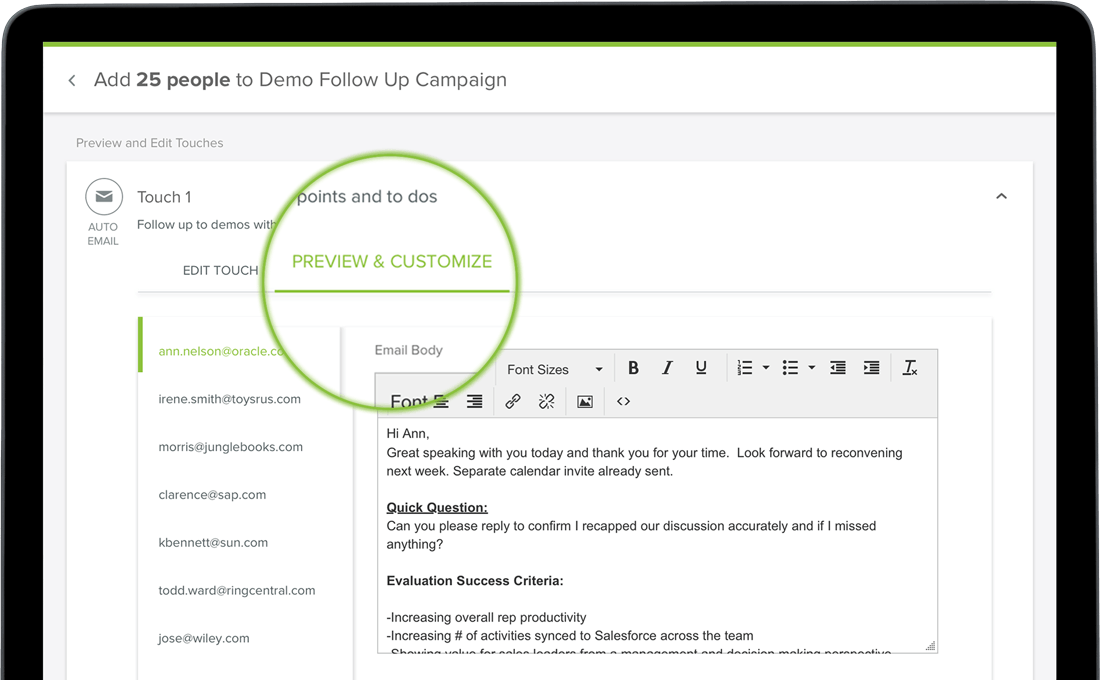Toggle underline formatting
The width and height of the screenshot is (1100, 680).
[701, 368]
